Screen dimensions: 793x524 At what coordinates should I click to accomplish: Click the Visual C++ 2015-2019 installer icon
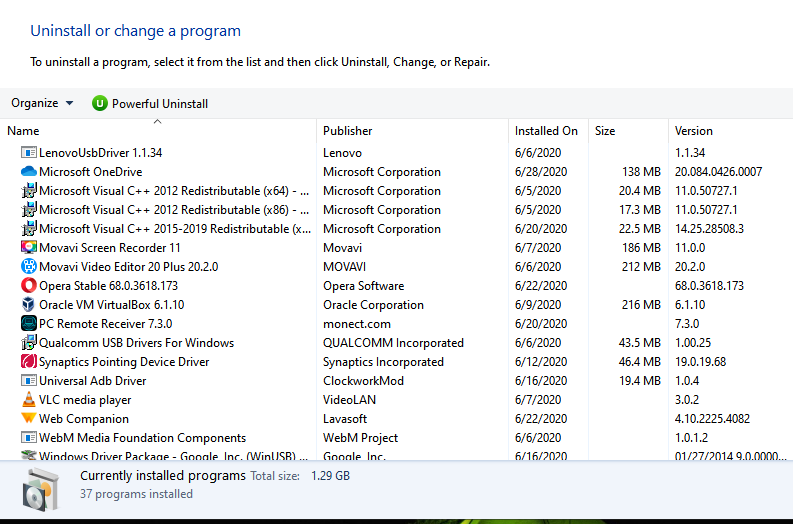[x=29, y=229]
